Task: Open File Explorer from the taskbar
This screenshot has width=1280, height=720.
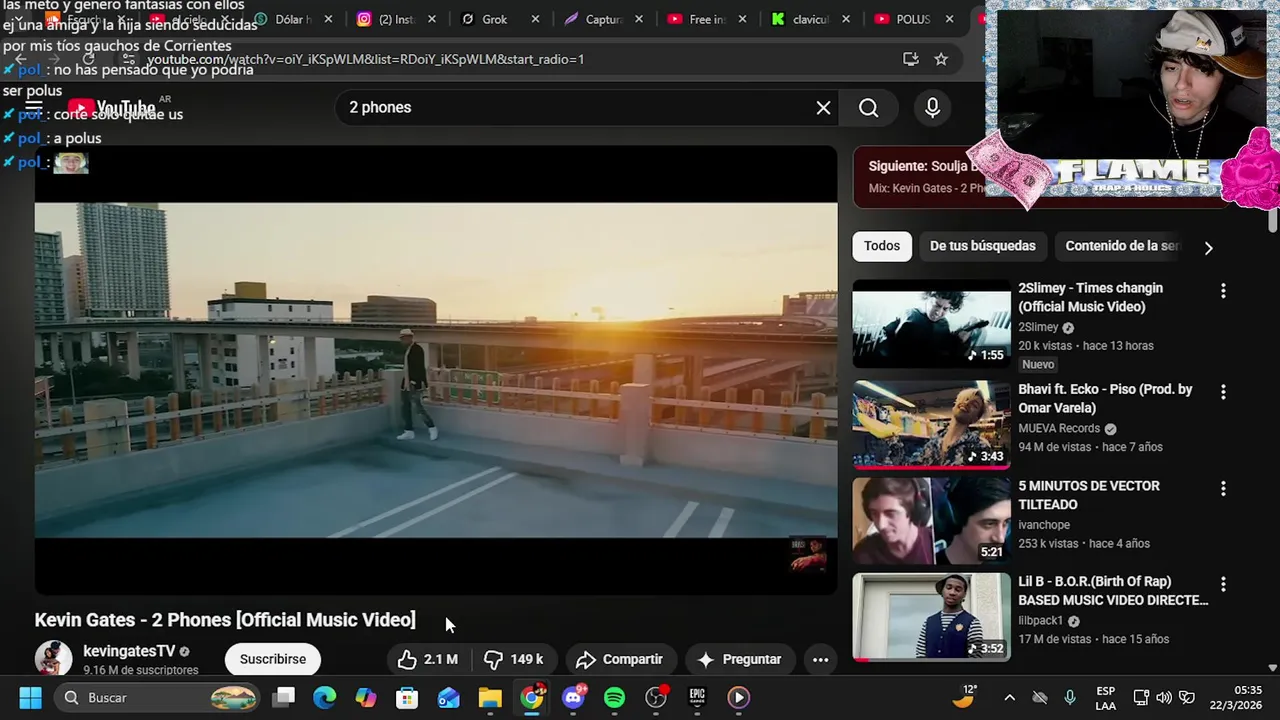Action: click(490, 697)
